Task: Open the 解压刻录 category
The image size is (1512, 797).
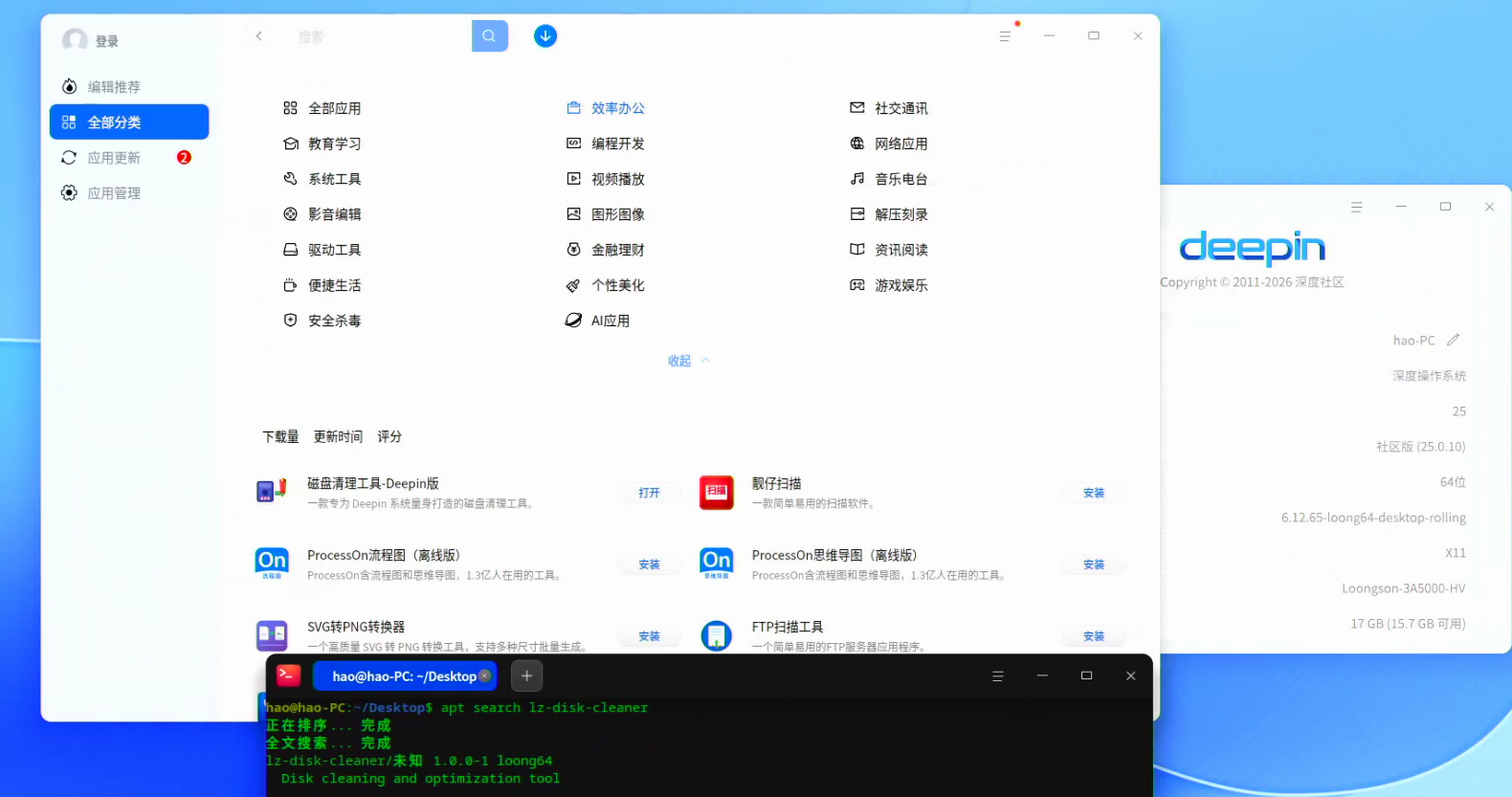Action: click(889, 214)
